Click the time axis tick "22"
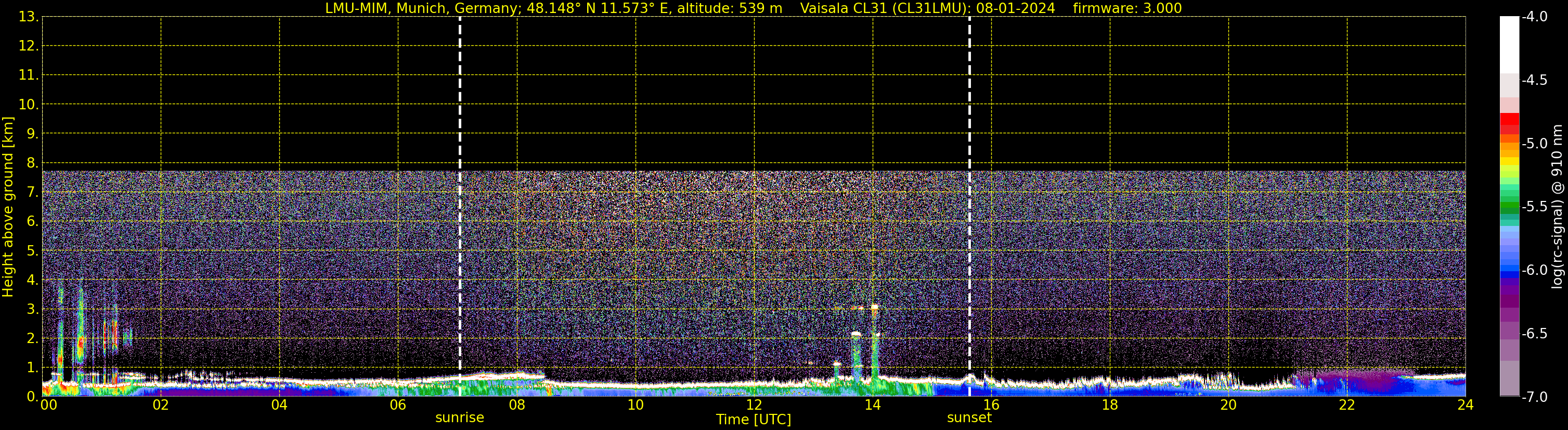Image resolution: width=1568 pixels, height=430 pixels. [1347, 406]
